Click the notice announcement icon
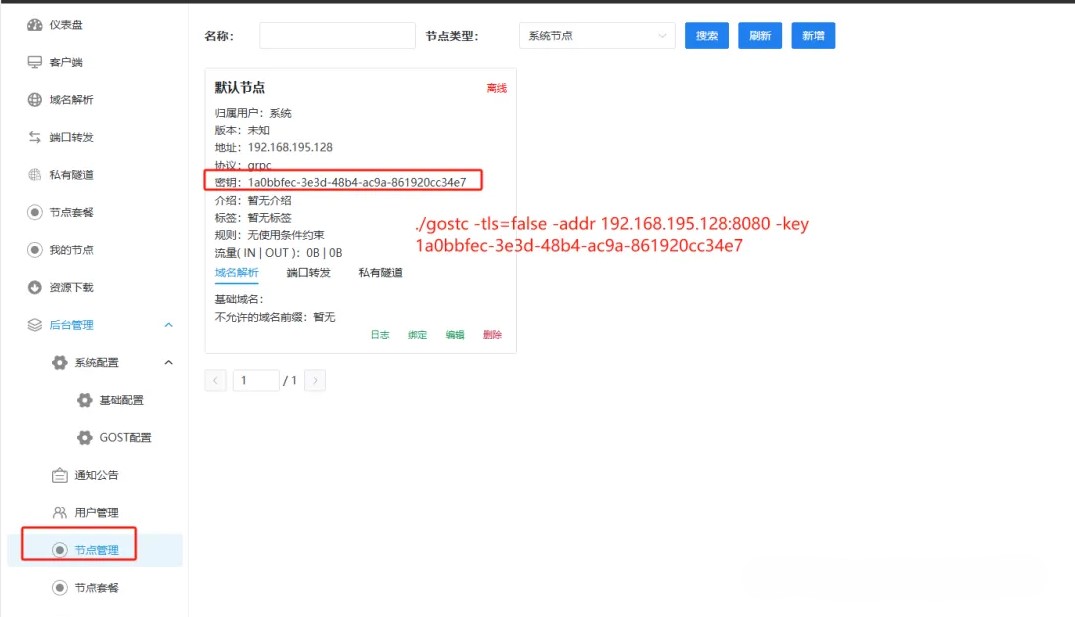This screenshot has height=617, width=1075. (x=60, y=475)
